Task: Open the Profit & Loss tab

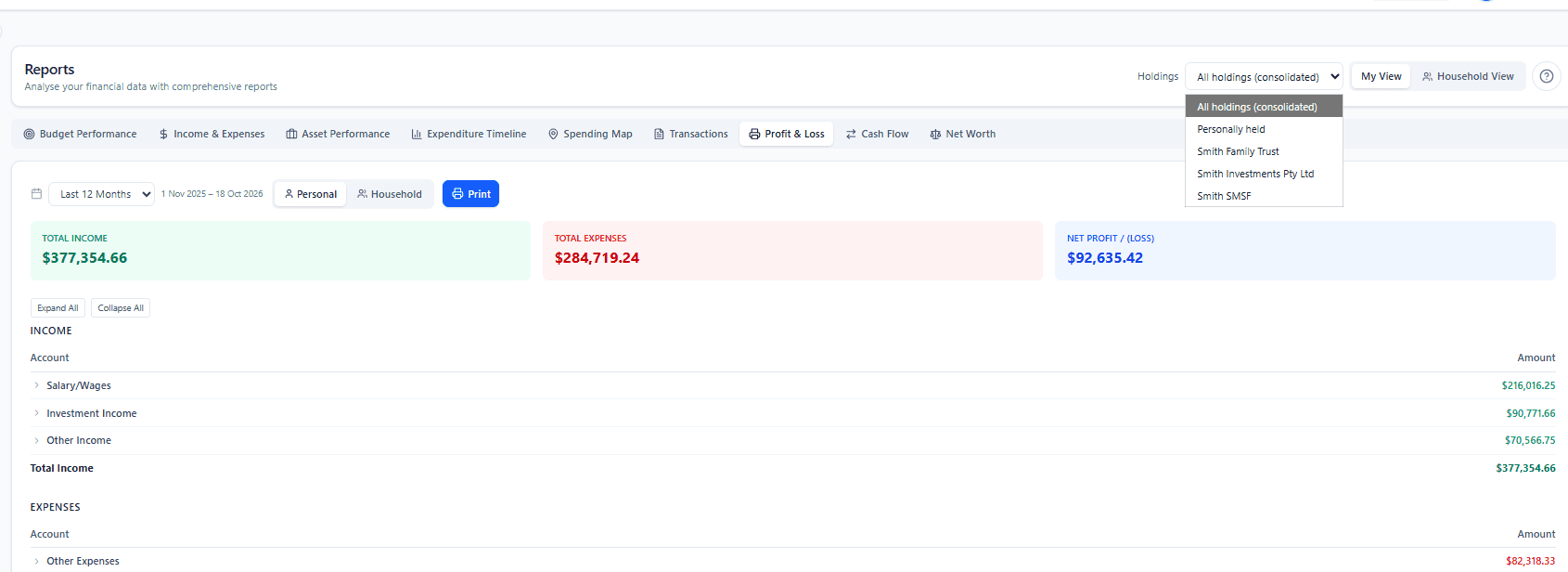Action: 786,134
